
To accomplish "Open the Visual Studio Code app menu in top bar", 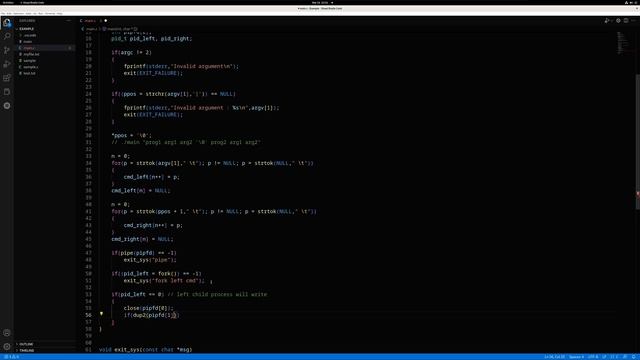I will click(32, 2).
